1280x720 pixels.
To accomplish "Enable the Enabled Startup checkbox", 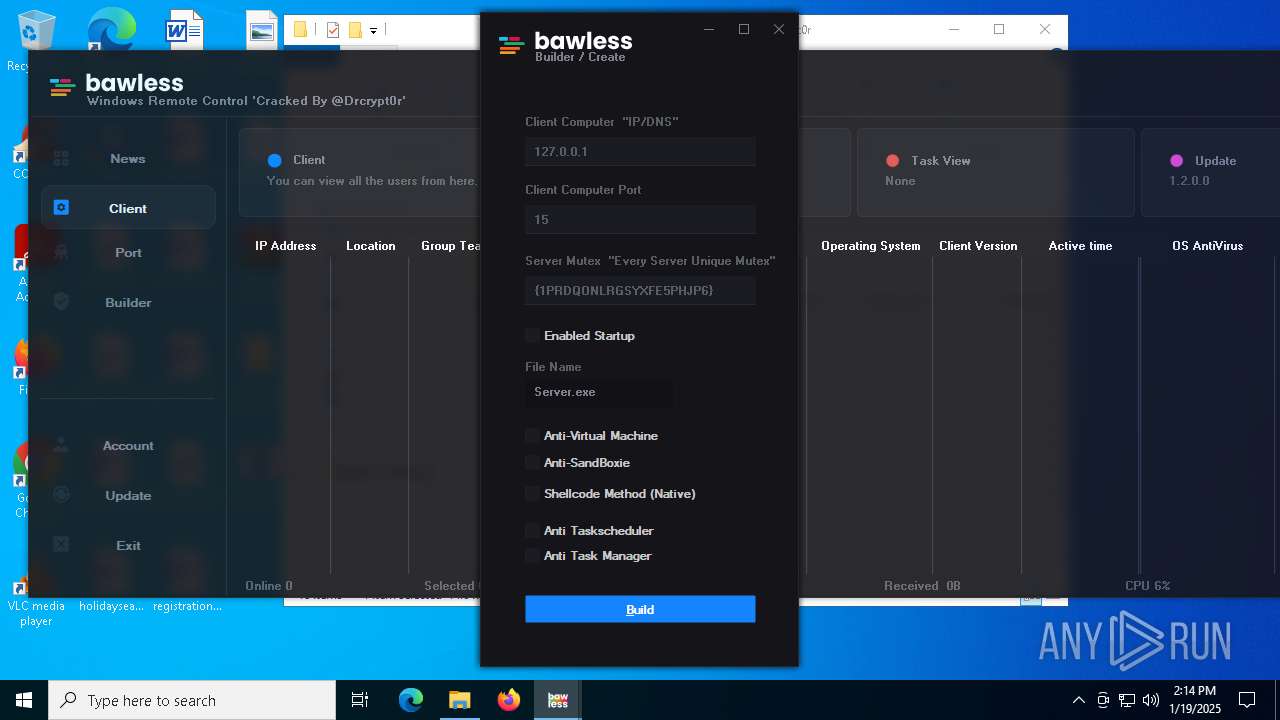I will tap(532, 335).
